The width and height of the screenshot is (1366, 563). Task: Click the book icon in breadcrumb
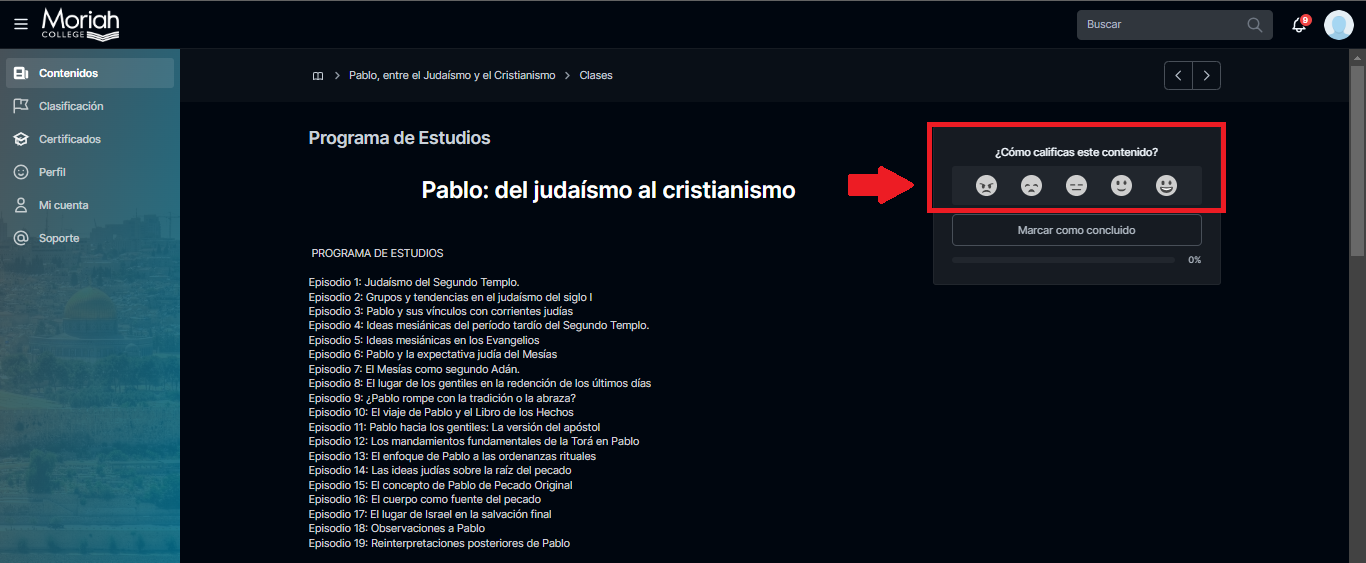(x=318, y=76)
